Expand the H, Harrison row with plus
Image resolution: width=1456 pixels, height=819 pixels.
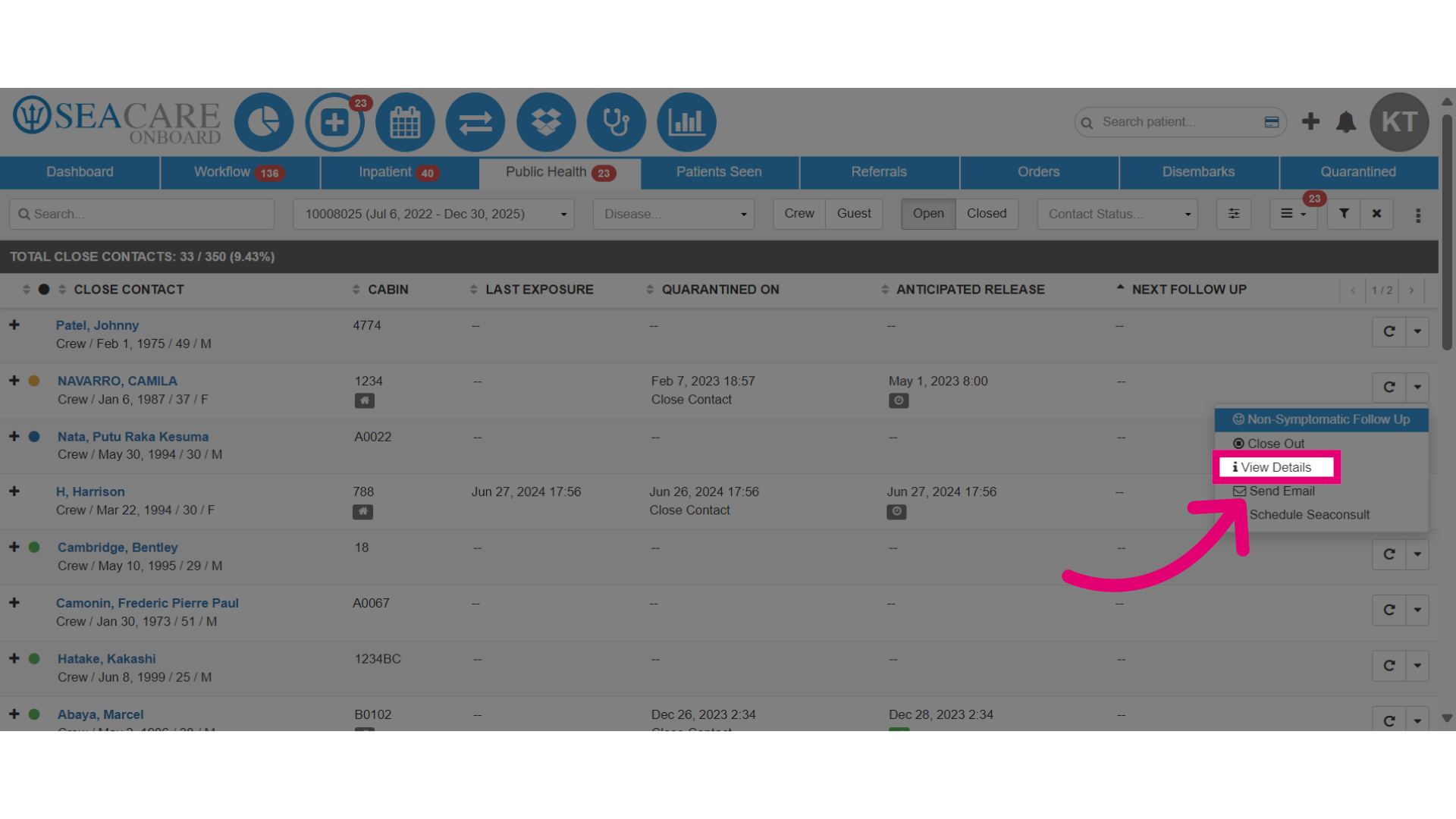(x=14, y=491)
